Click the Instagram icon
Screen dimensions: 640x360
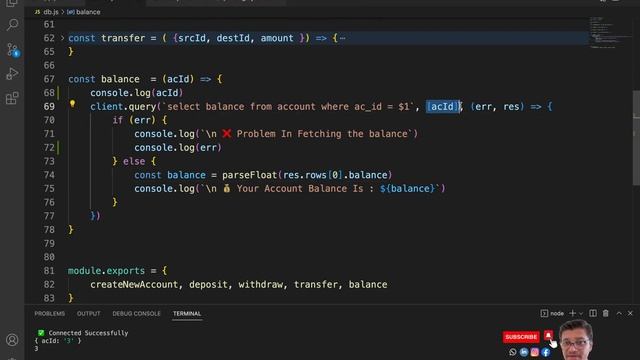click(x=535, y=352)
